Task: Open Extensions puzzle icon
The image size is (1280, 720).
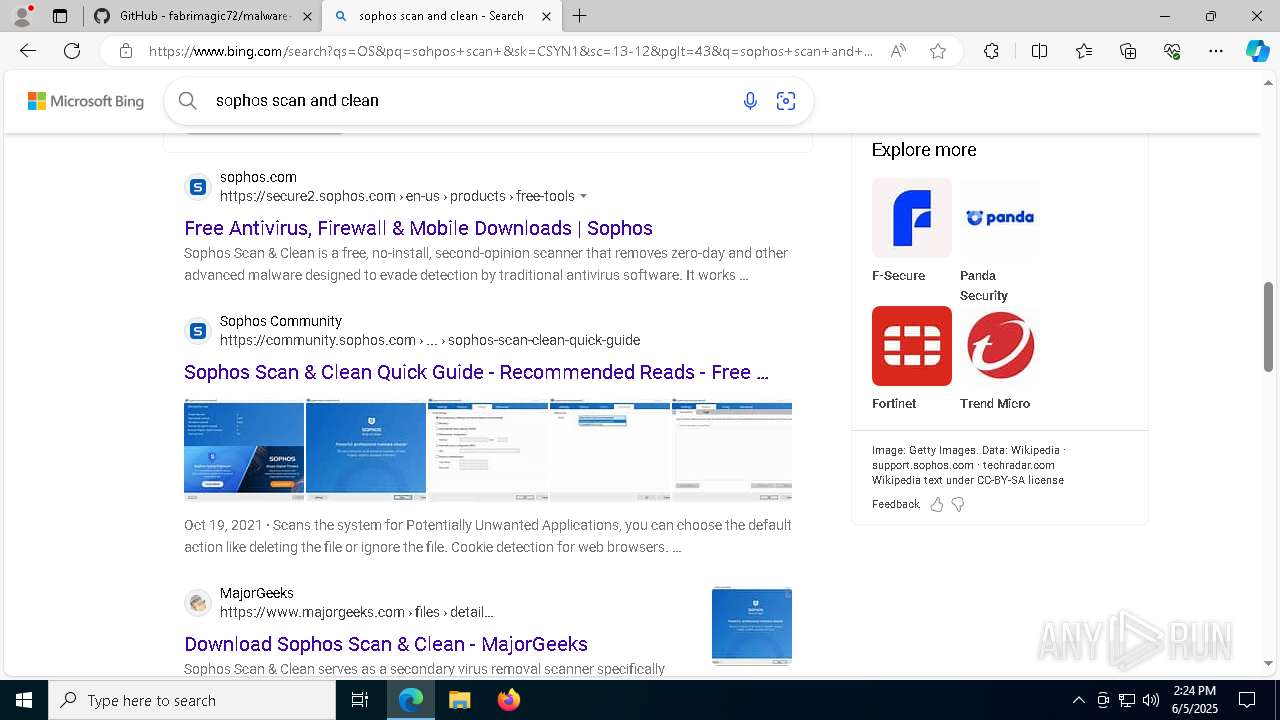Action: pos(991,51)
